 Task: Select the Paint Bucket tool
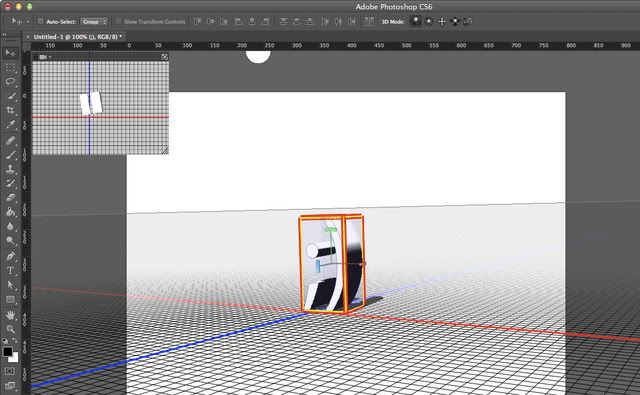coord(10,212)
